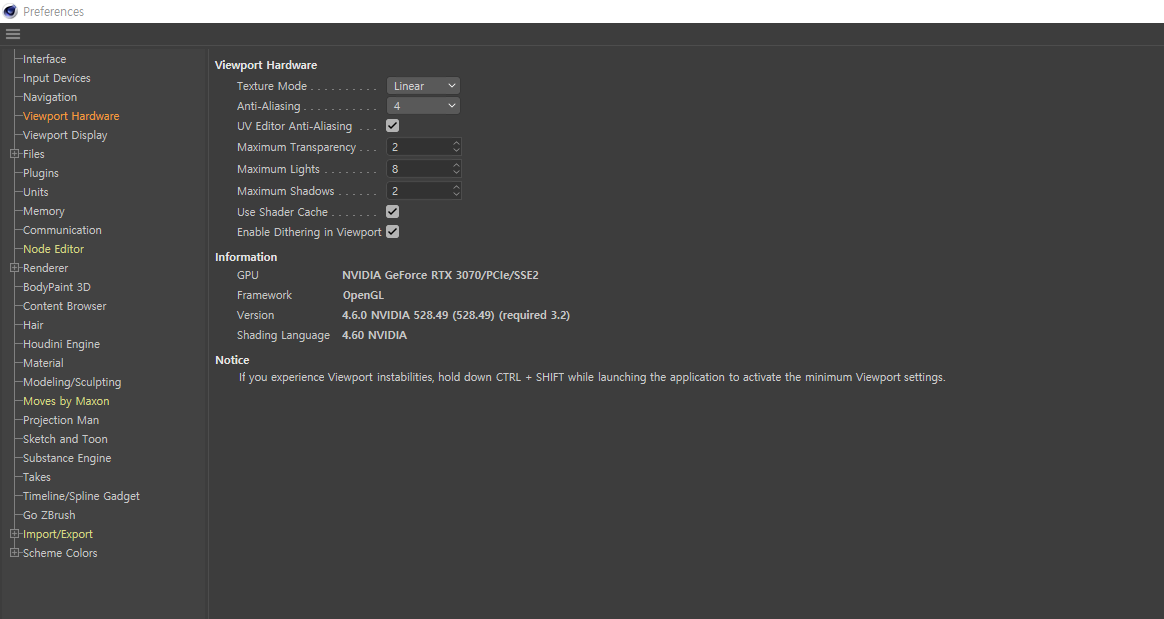1164x619 pixels.
Task: Select Content Browser settings
Action: click(65, 306)
